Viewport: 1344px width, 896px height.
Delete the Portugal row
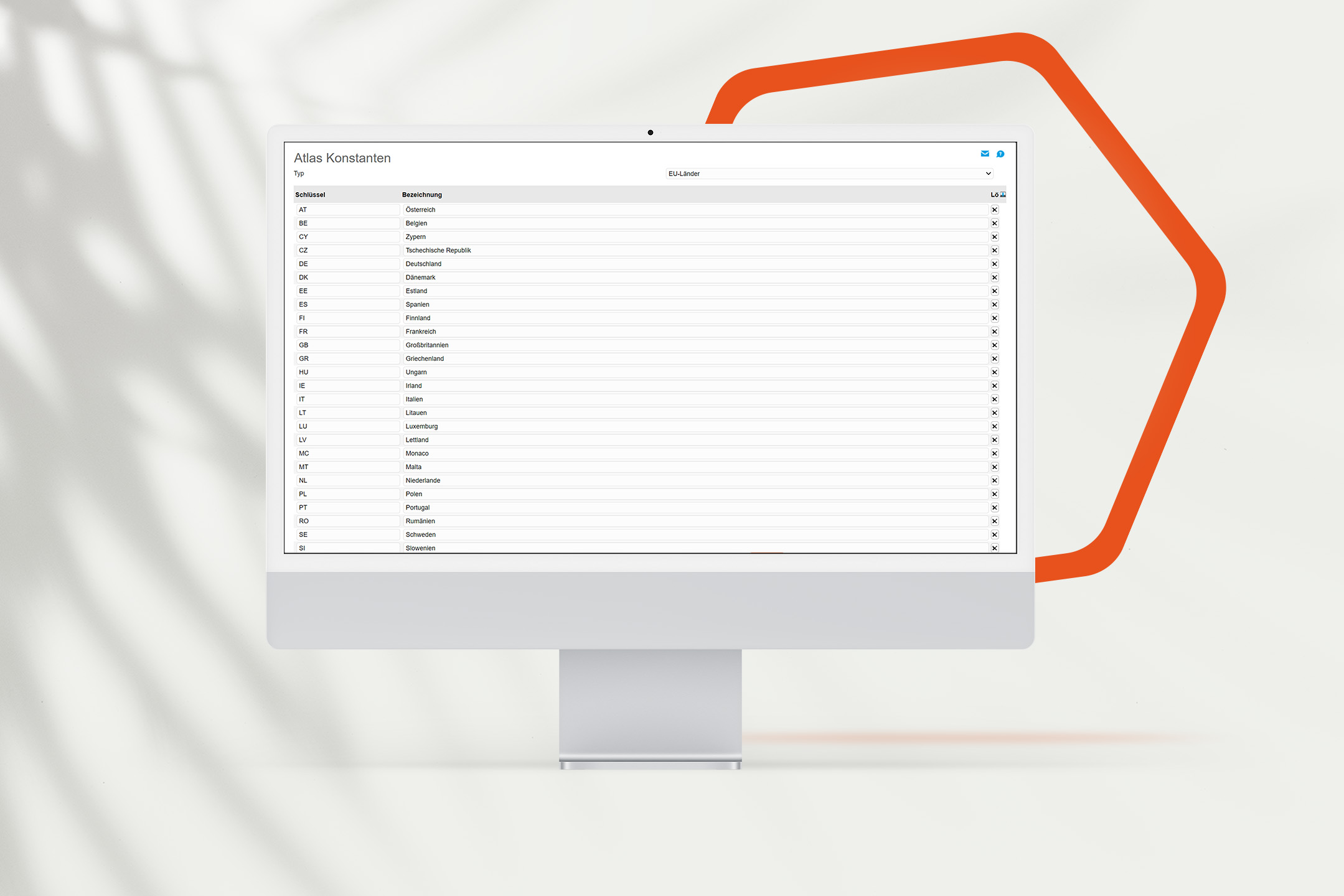point(995,508)
